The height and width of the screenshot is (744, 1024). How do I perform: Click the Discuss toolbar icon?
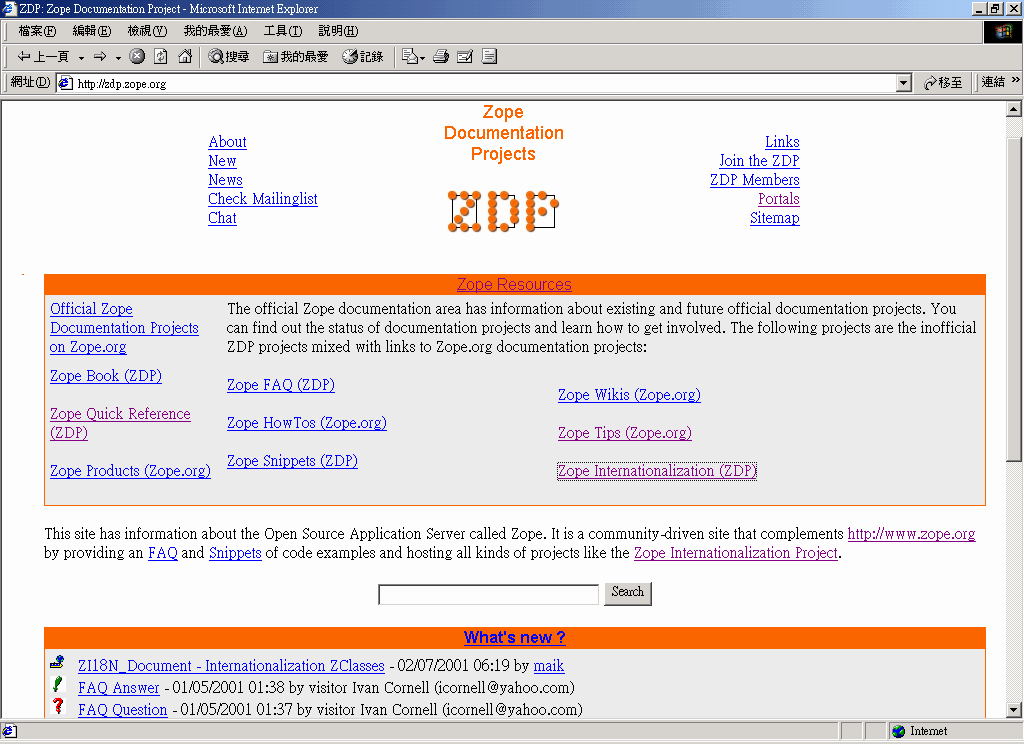[x=489, y=57]
